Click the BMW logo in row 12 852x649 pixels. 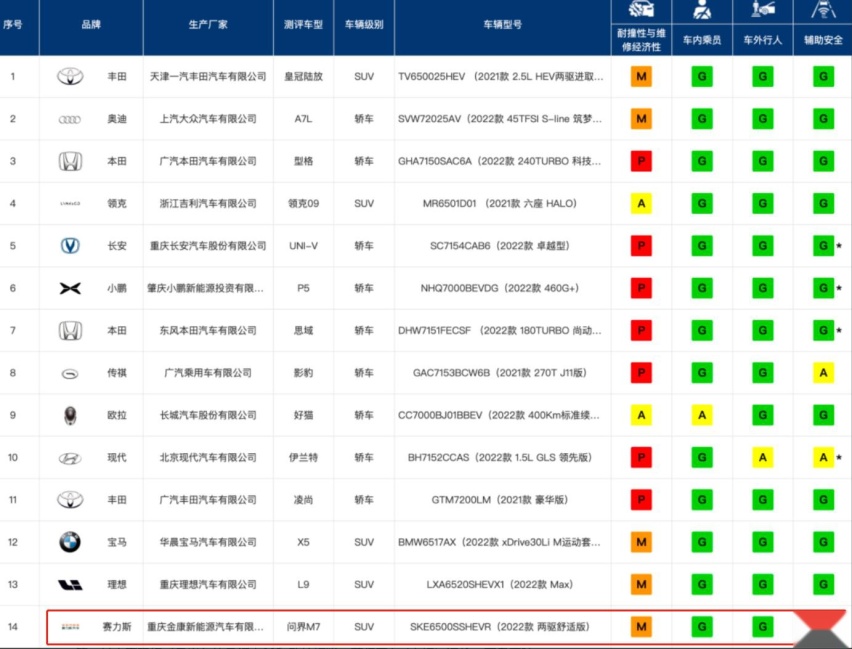coord(70,542)
